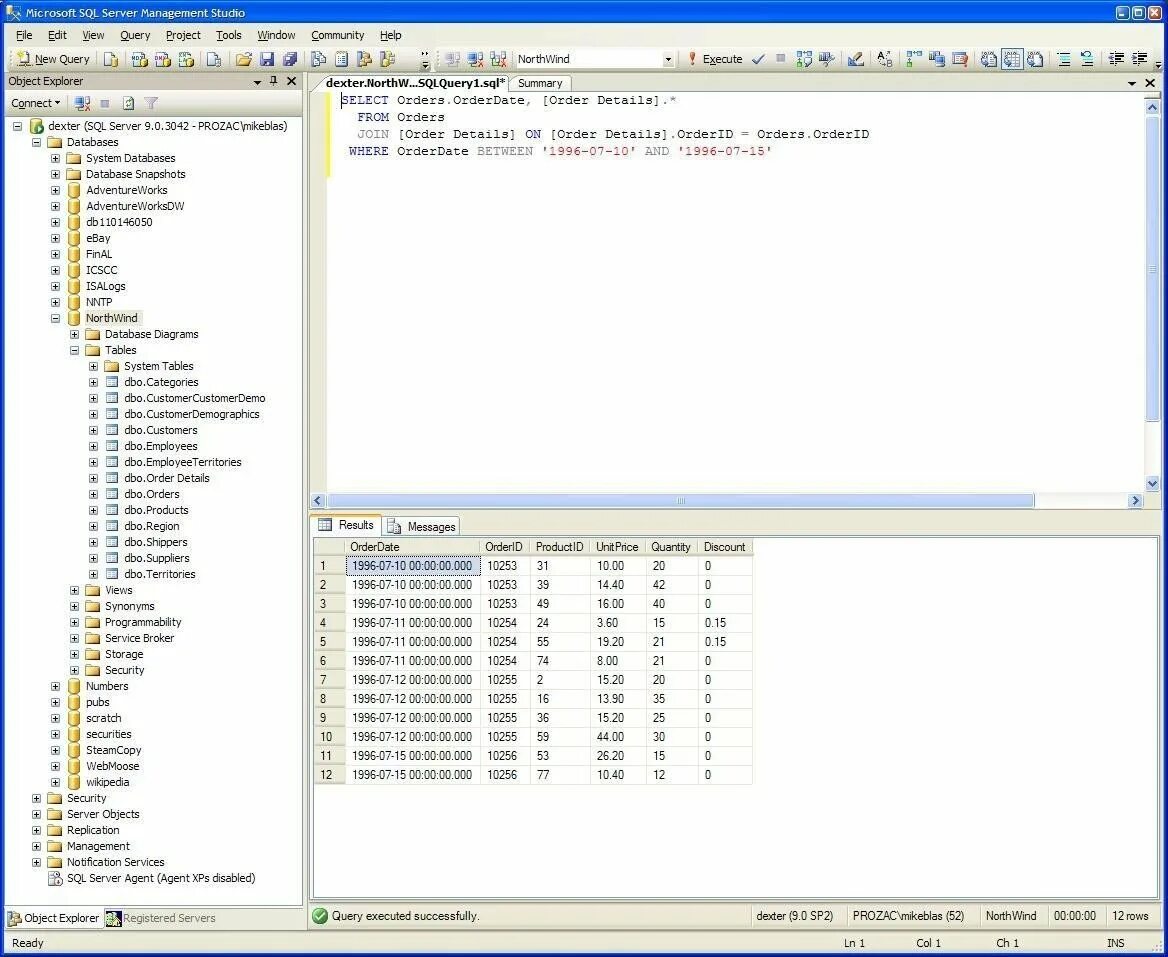The width and height of the screenshot is (1168, 957).
Task: Click the Analysis Services XMLA Query icon
Action: pos(186,59)
